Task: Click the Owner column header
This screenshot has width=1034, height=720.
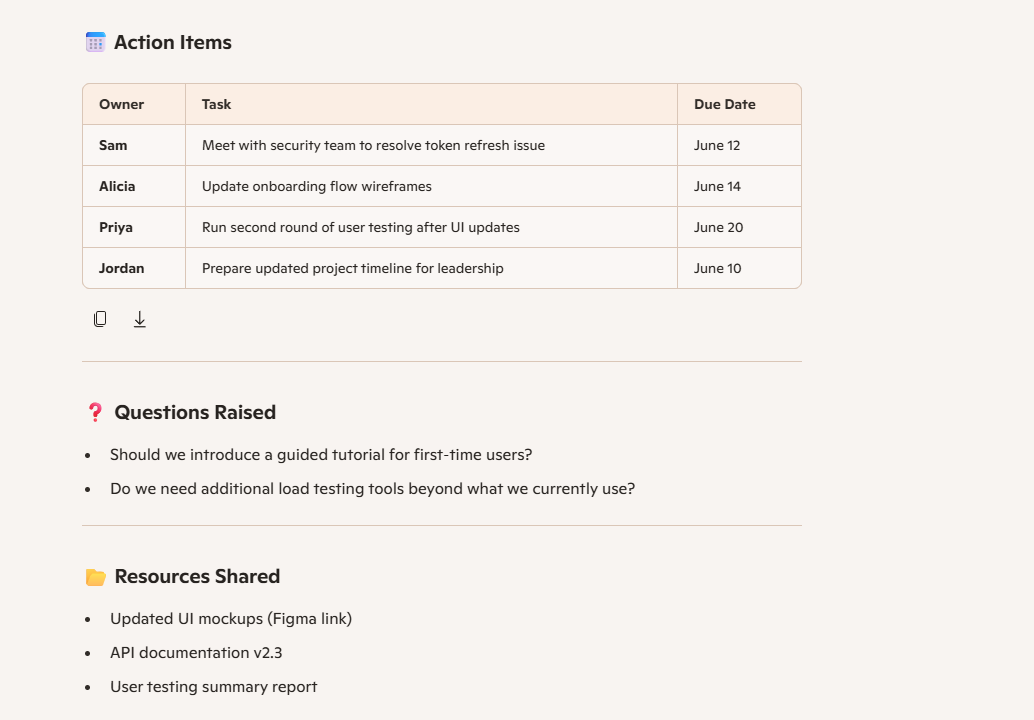Action: (x=134, y=104)
